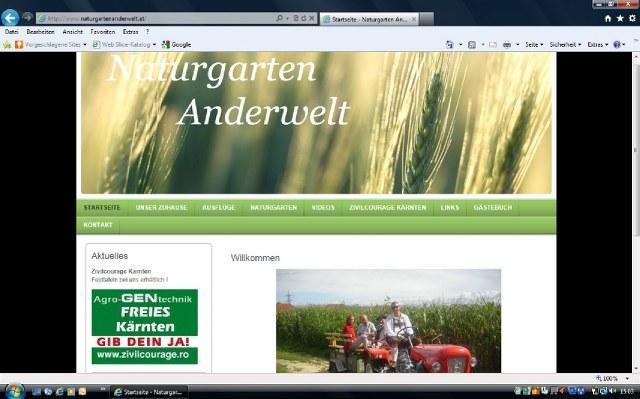Open the Zivilcourage Kärnten navigation link
The image size is (640, 399).
(x=387, y=208)
